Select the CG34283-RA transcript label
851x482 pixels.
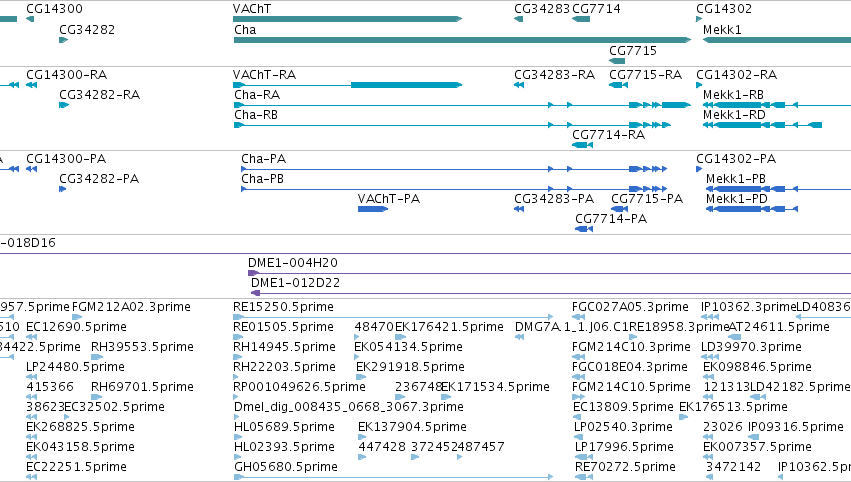pyautogui.click(x=555, y=75)
